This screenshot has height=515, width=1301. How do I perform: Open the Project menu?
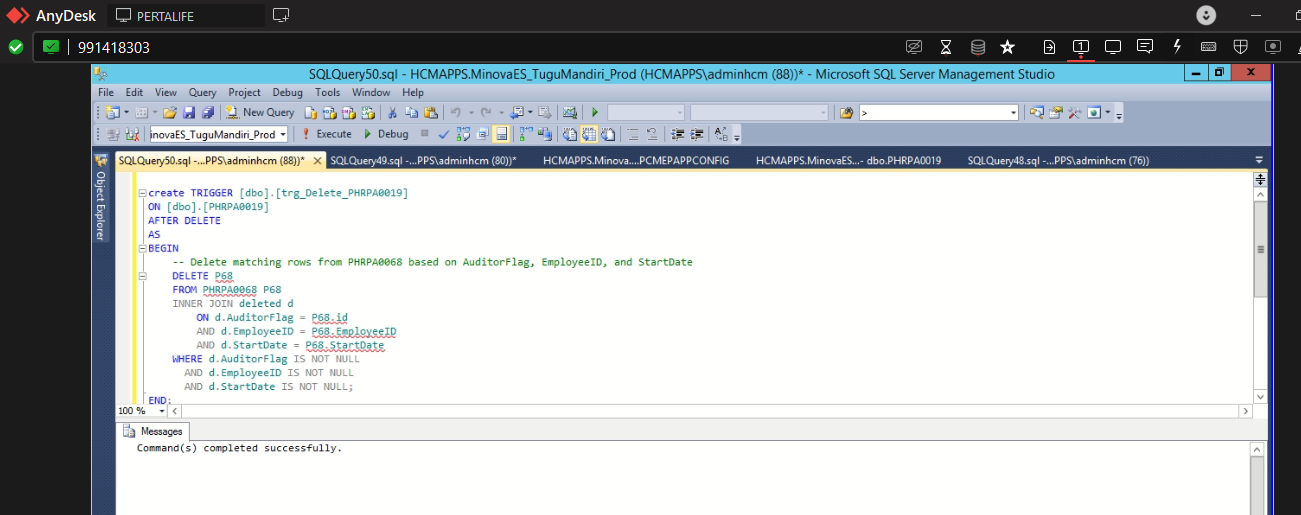coord(245,92)
